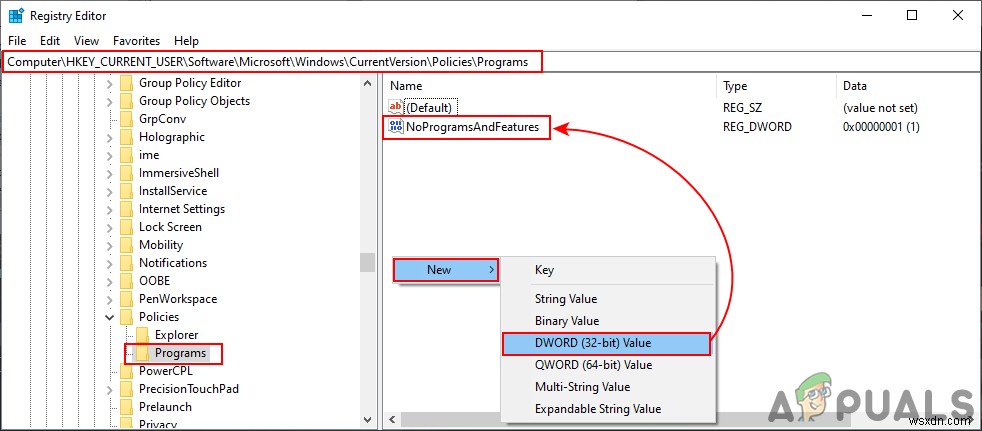The height and width of the screenshot is (431, 982).
Task: Click the Policies folder icon
Action: click(127, 317)
